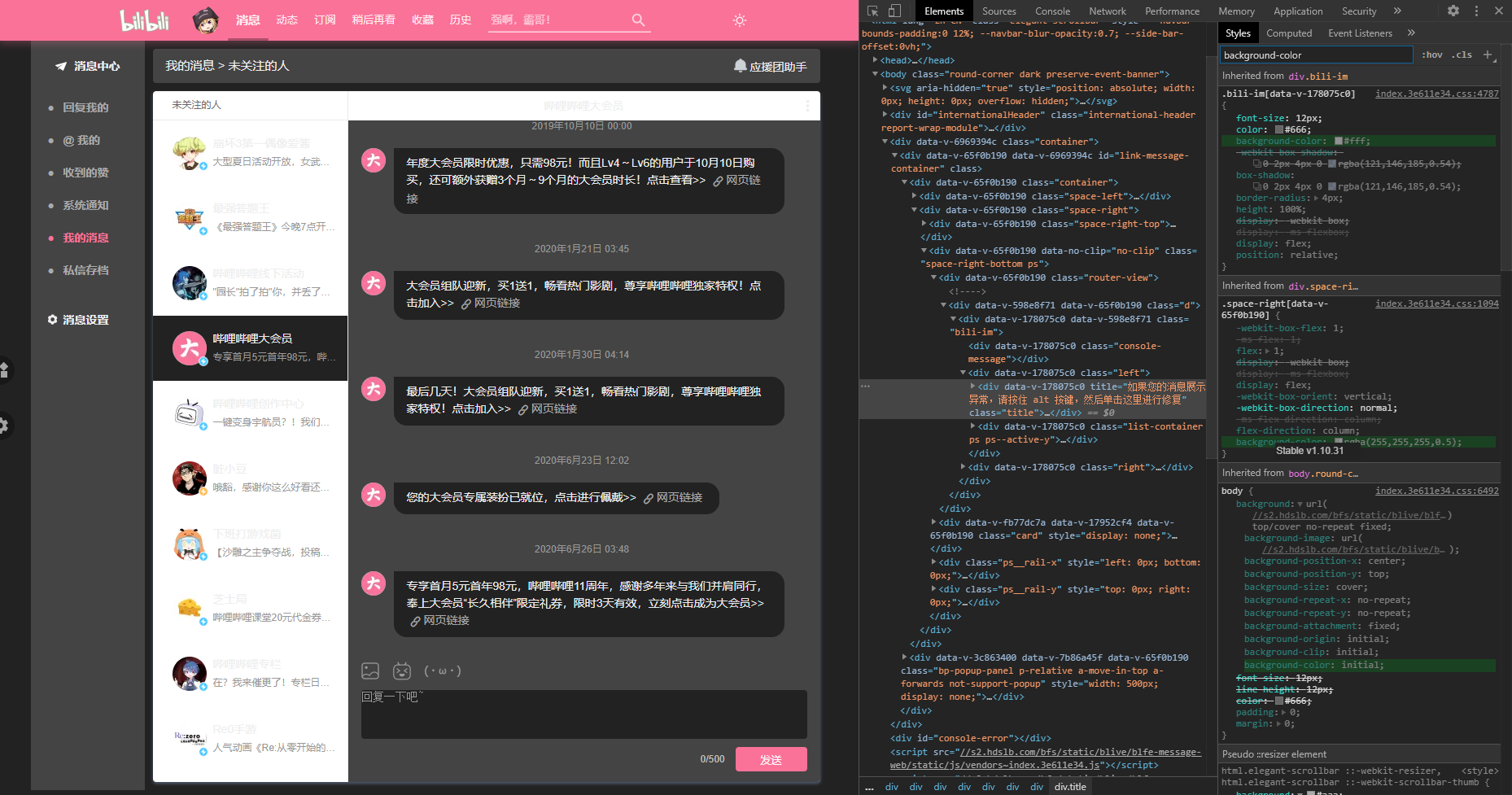Open the 最强答题王 conversation
Viewport: 1512px width, 795px height.
click(x=251, y=218)
